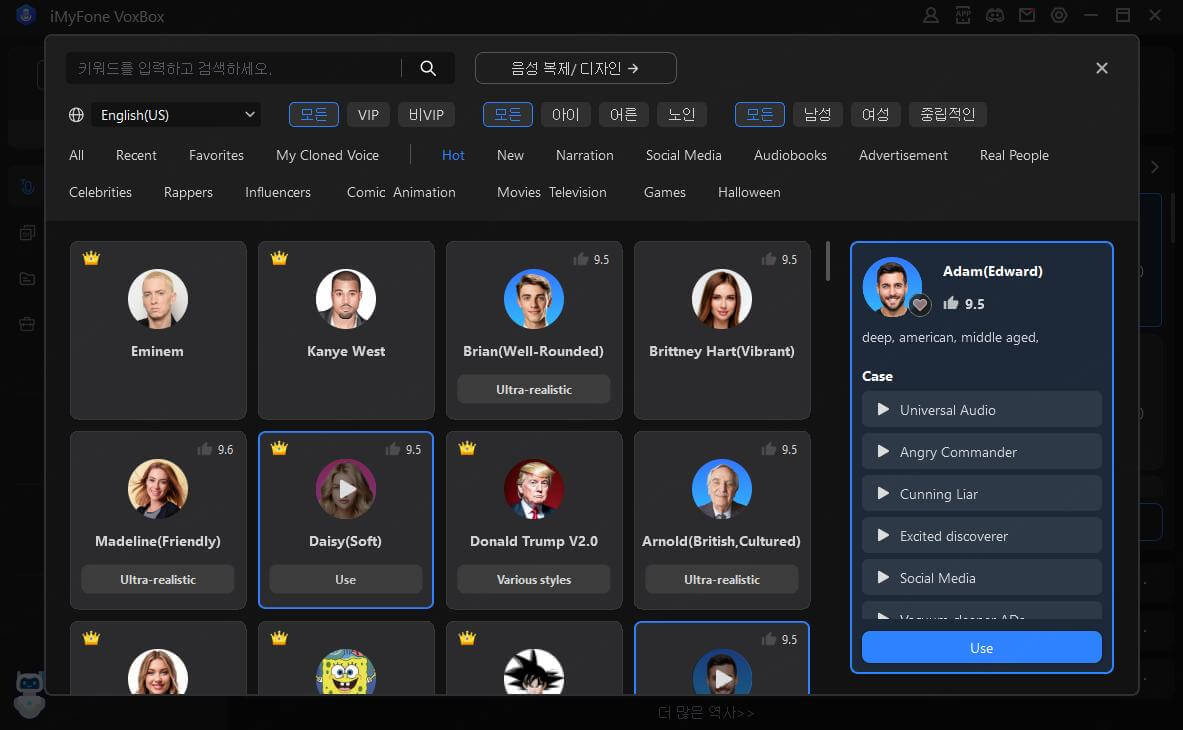
Task: Open the Audiobooks category tab
Action: (x=790, y=155)
